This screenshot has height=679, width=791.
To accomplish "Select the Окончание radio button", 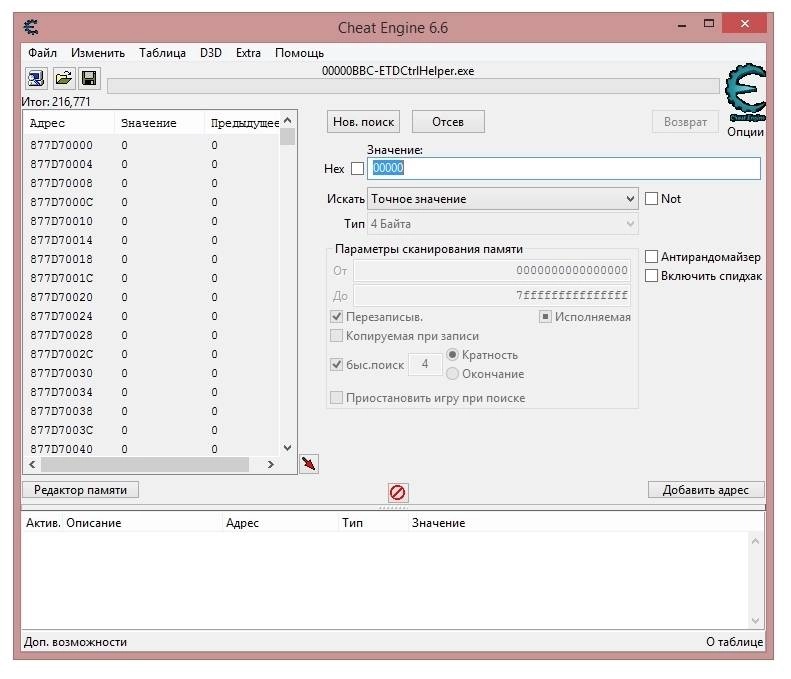I will 453,374.
